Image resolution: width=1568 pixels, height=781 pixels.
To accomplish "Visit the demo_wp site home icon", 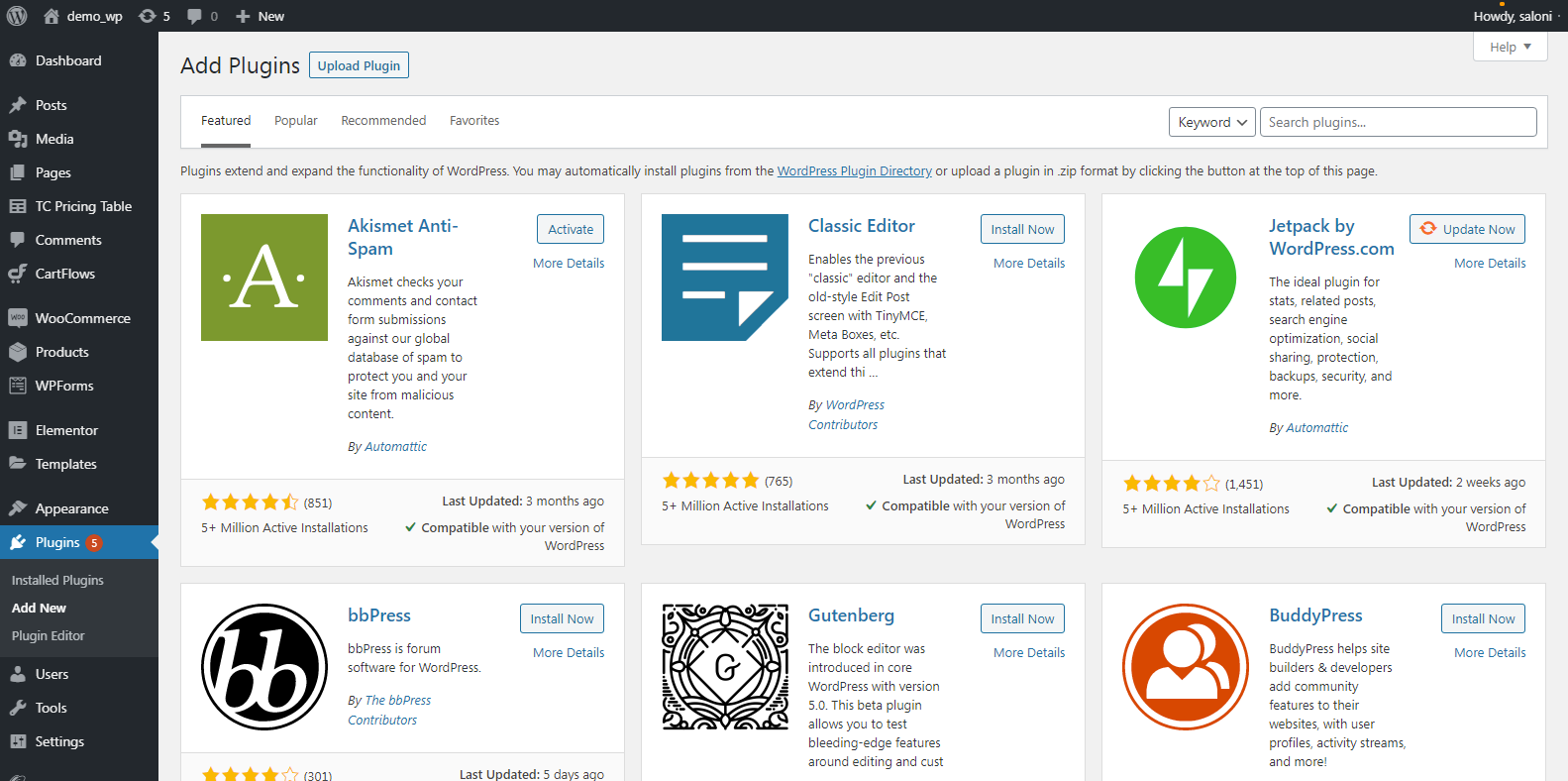I will [x=52, y=16].
